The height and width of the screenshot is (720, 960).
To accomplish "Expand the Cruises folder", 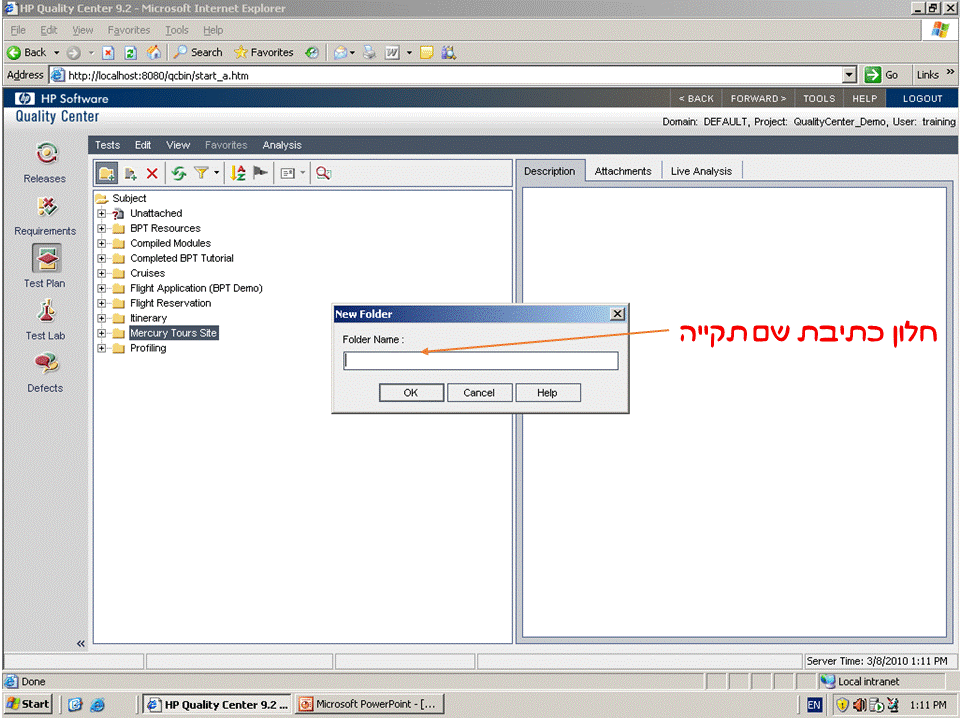I will [x=102, y=274].
